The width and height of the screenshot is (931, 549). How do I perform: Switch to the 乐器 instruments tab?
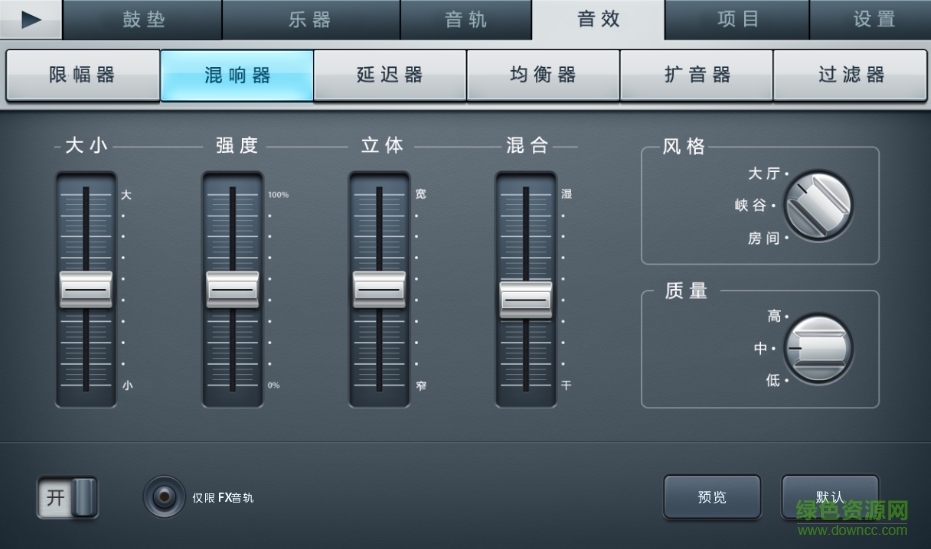tap(310, 20)
